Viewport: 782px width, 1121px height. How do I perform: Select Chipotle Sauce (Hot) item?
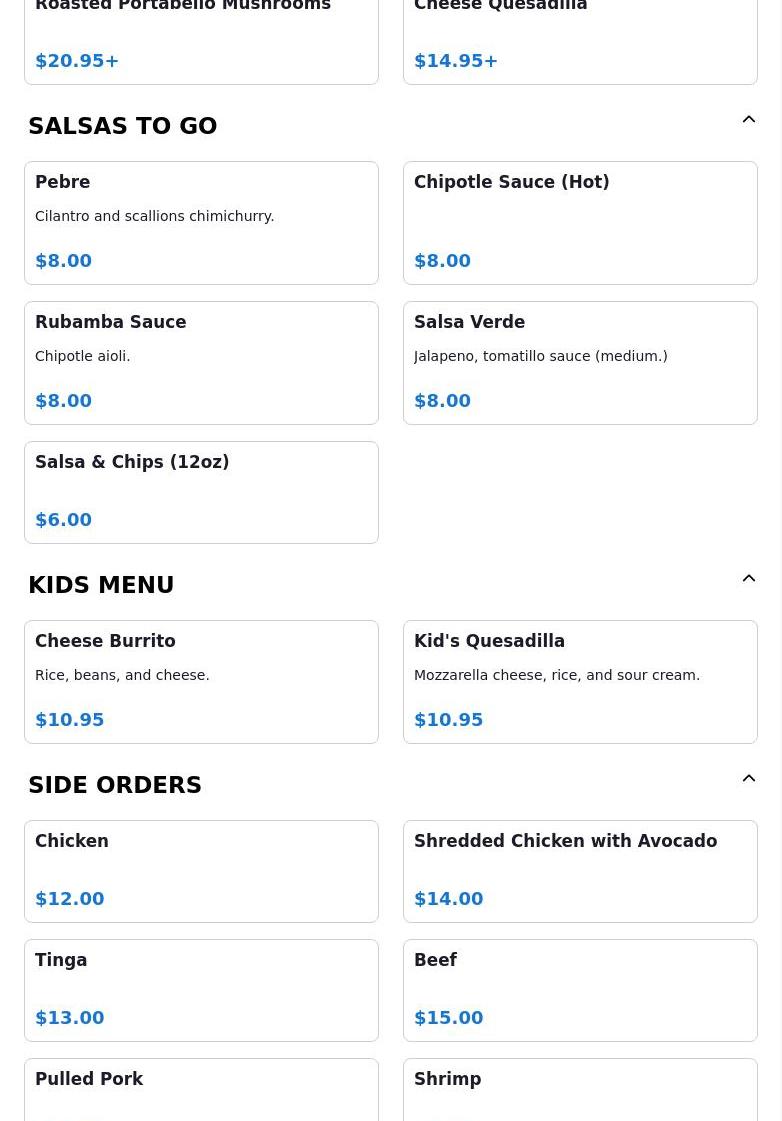point(580,222)
